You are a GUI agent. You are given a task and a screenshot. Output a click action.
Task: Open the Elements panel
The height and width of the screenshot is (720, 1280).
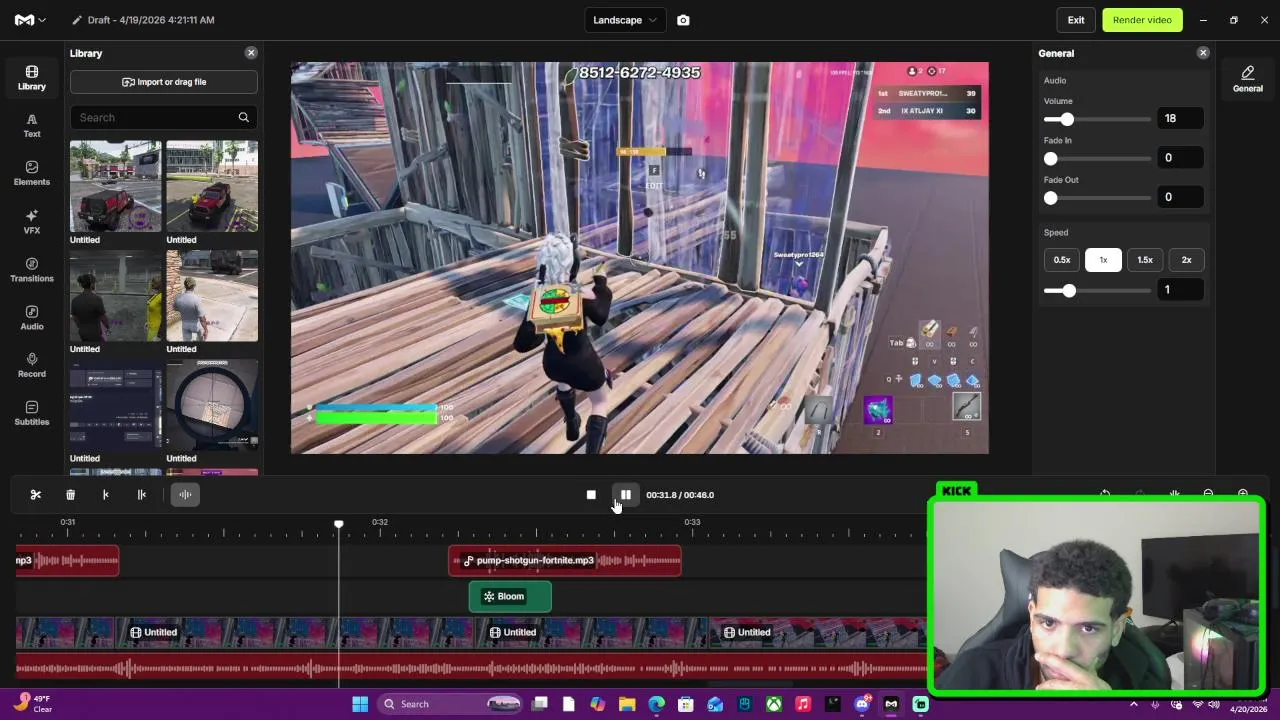click(x=31, y=173)
